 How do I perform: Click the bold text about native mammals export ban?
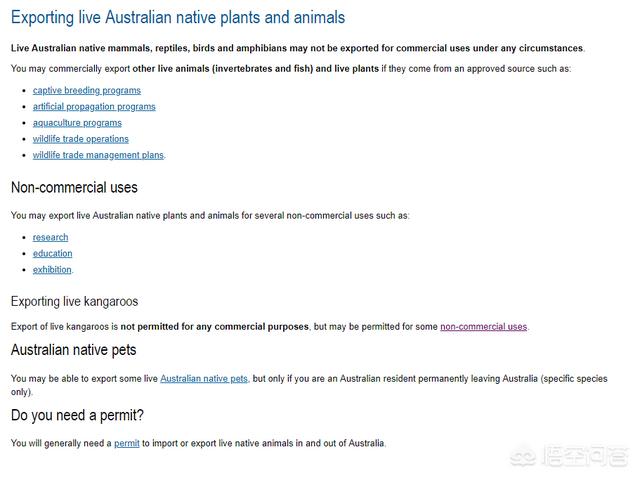point(297,48)
